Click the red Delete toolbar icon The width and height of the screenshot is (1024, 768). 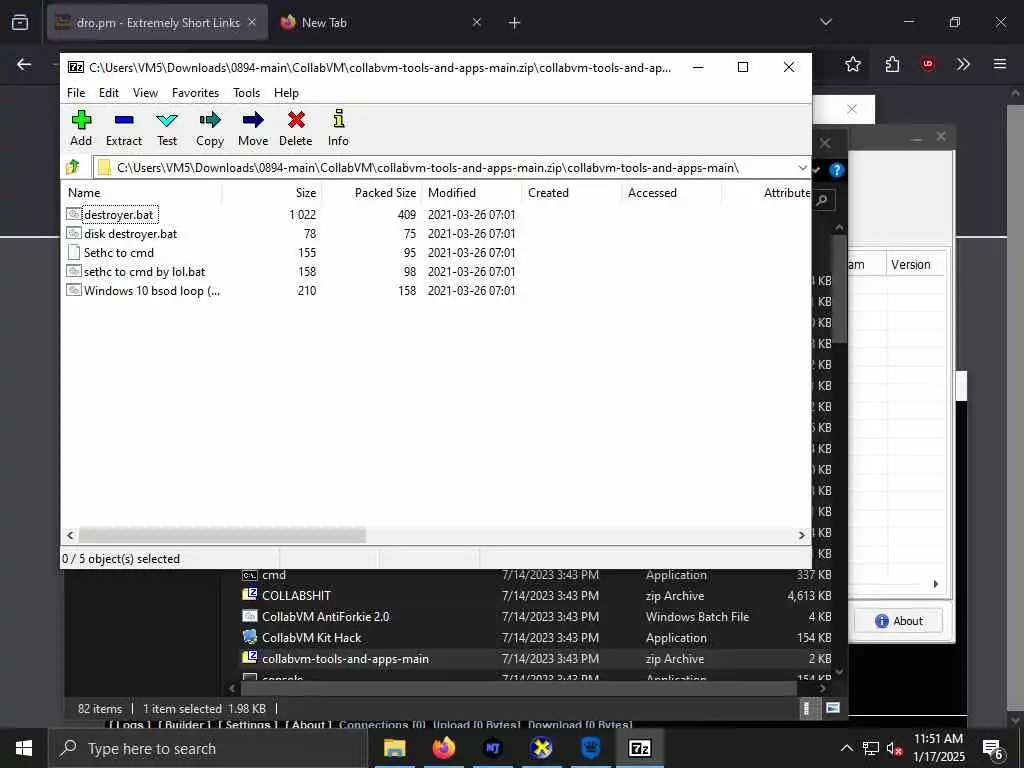[296, 129]
